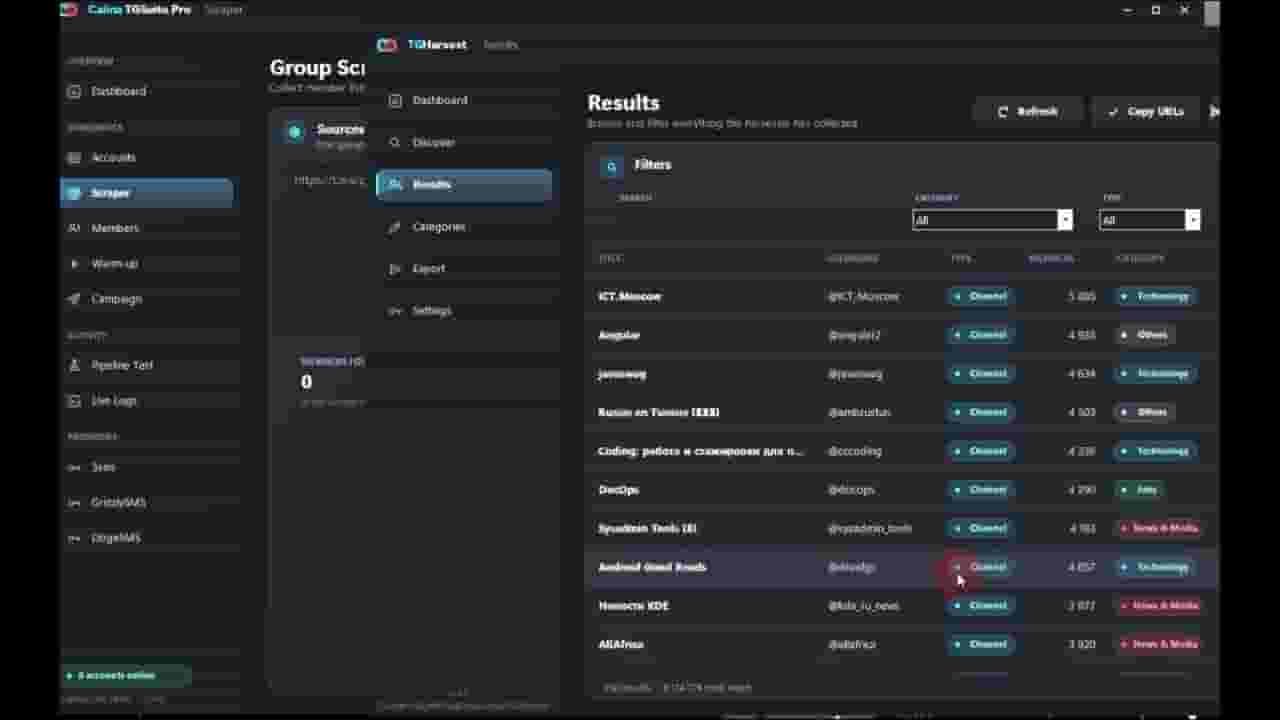The width and height of the screenshot is (1280, 720).
Task: Click the Jobs badge in DevOps row
Action: [x=1140, y=490]
